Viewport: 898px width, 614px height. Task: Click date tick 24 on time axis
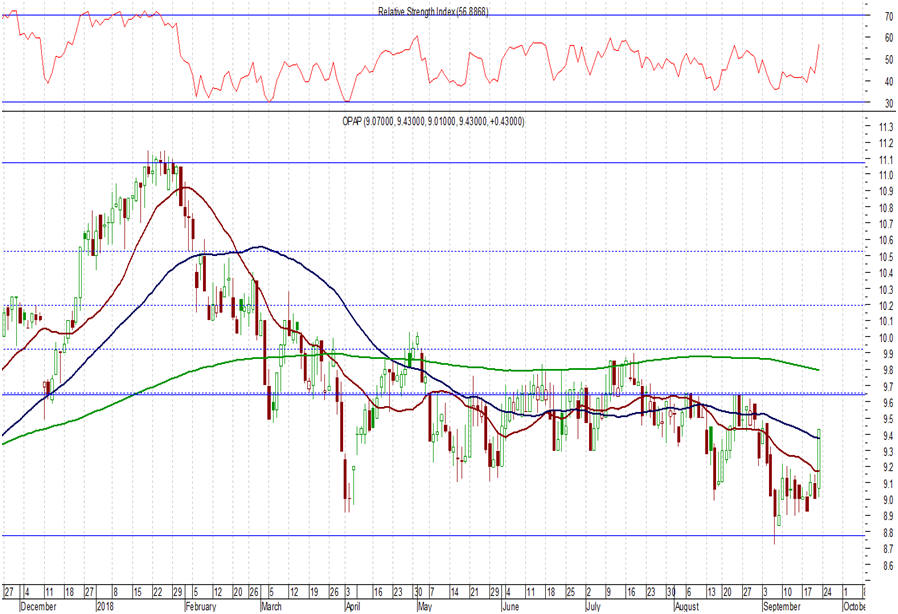point(827,592)
